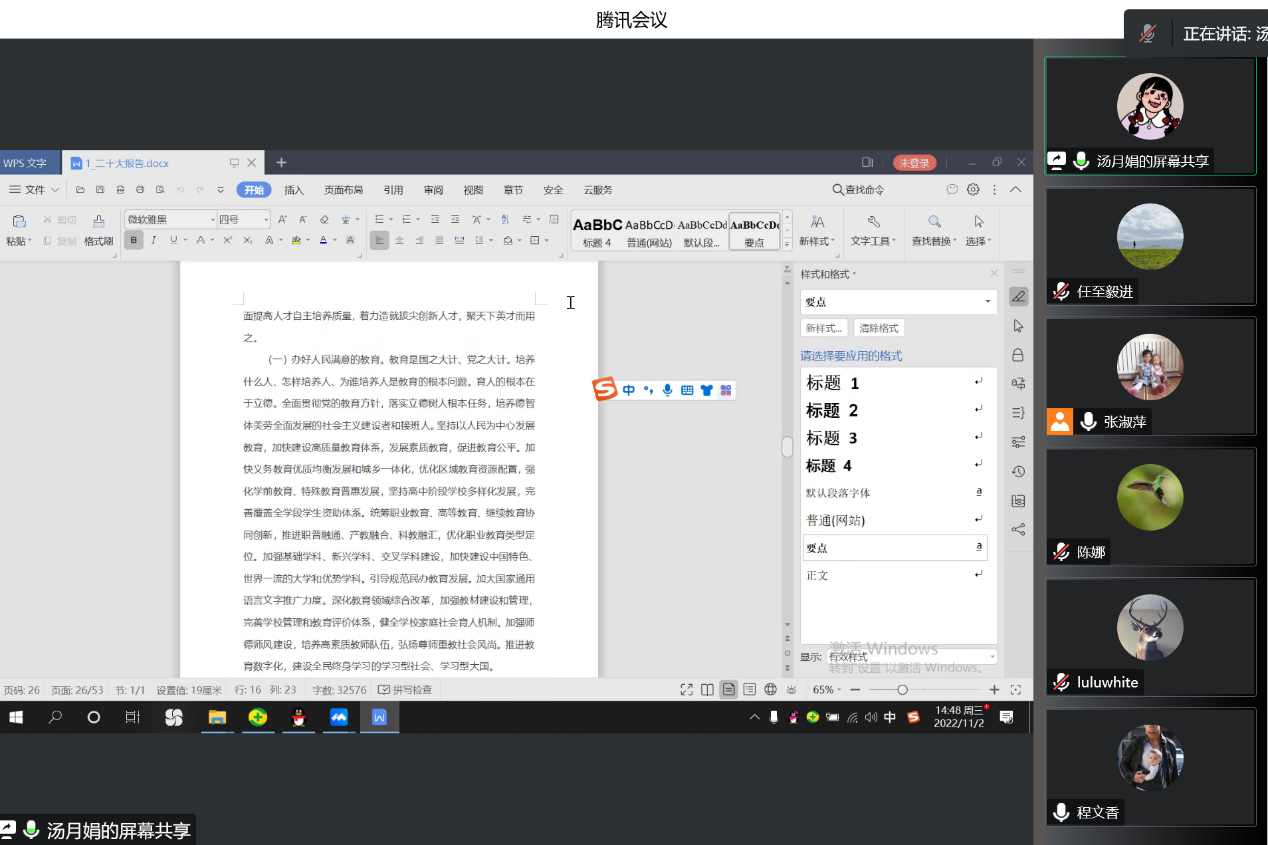The height and width of the screenshot is (845, 1268).
Task: Click the share icon in right sidebar
Action: coord(1018,530)
